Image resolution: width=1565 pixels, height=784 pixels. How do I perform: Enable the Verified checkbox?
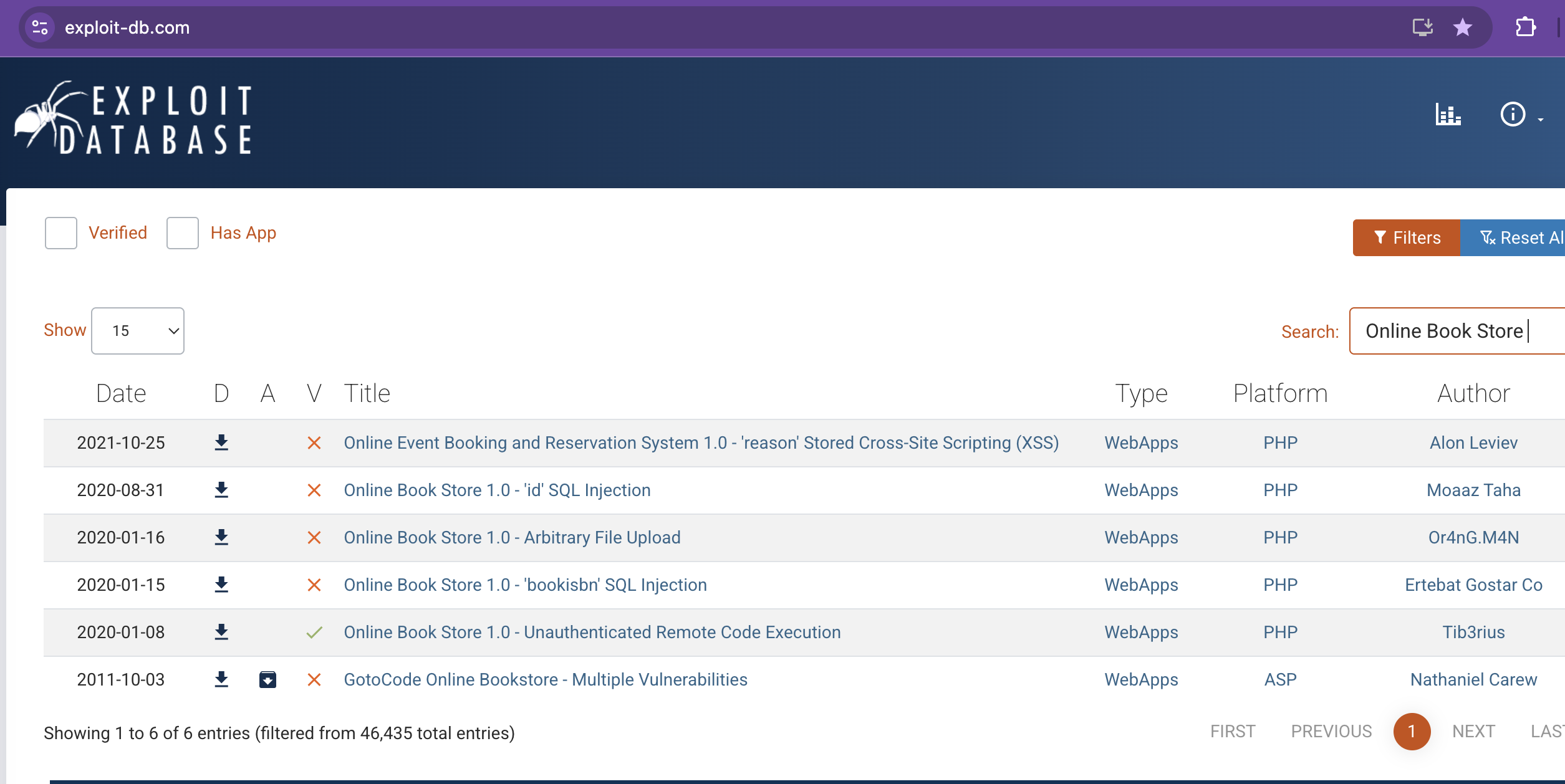point(61,233)
